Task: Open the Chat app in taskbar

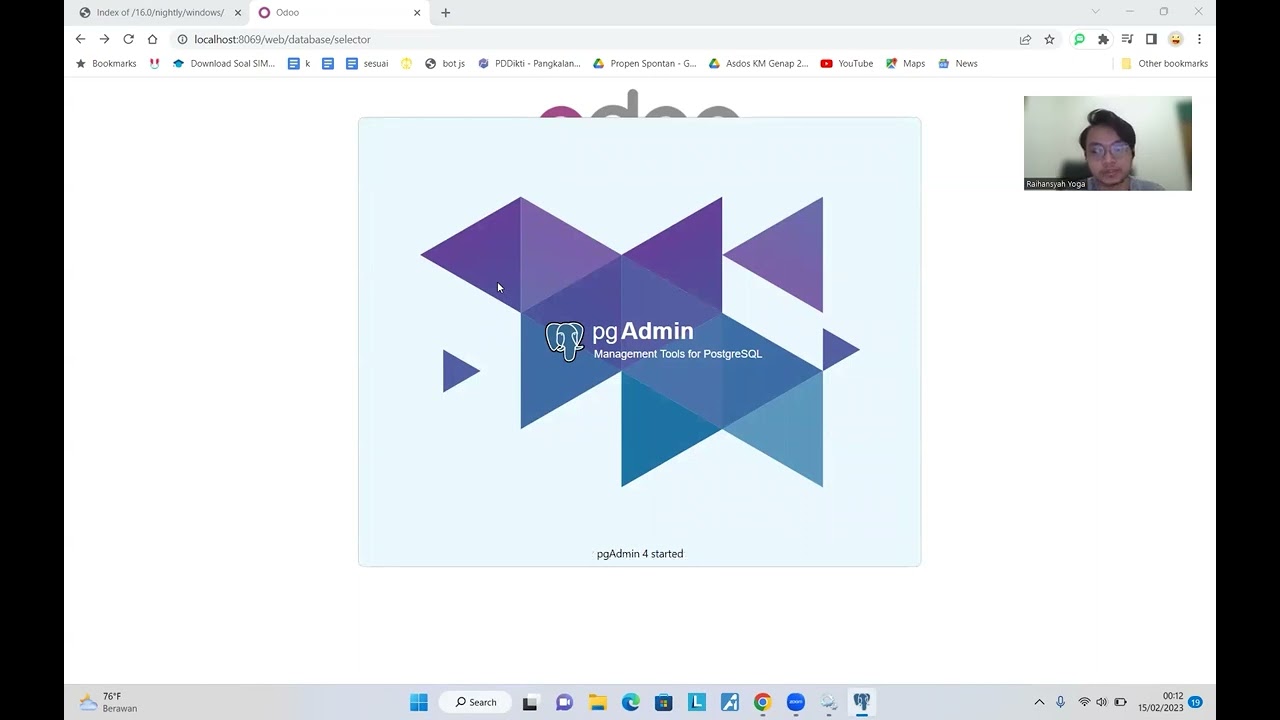Action: pyautogui.click(x=564, y=702)
